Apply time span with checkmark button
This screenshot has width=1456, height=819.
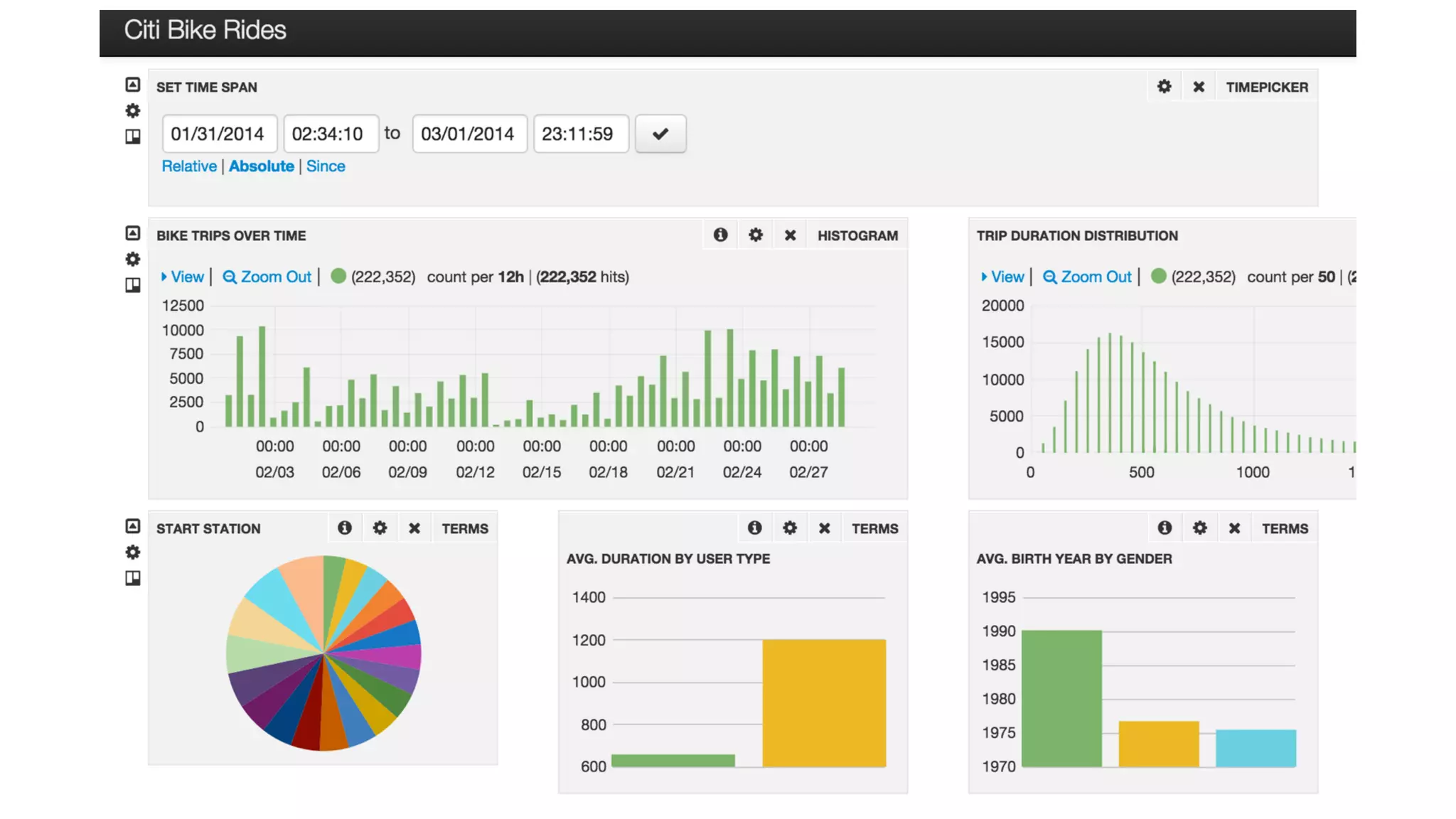click(x=660, y=134)
